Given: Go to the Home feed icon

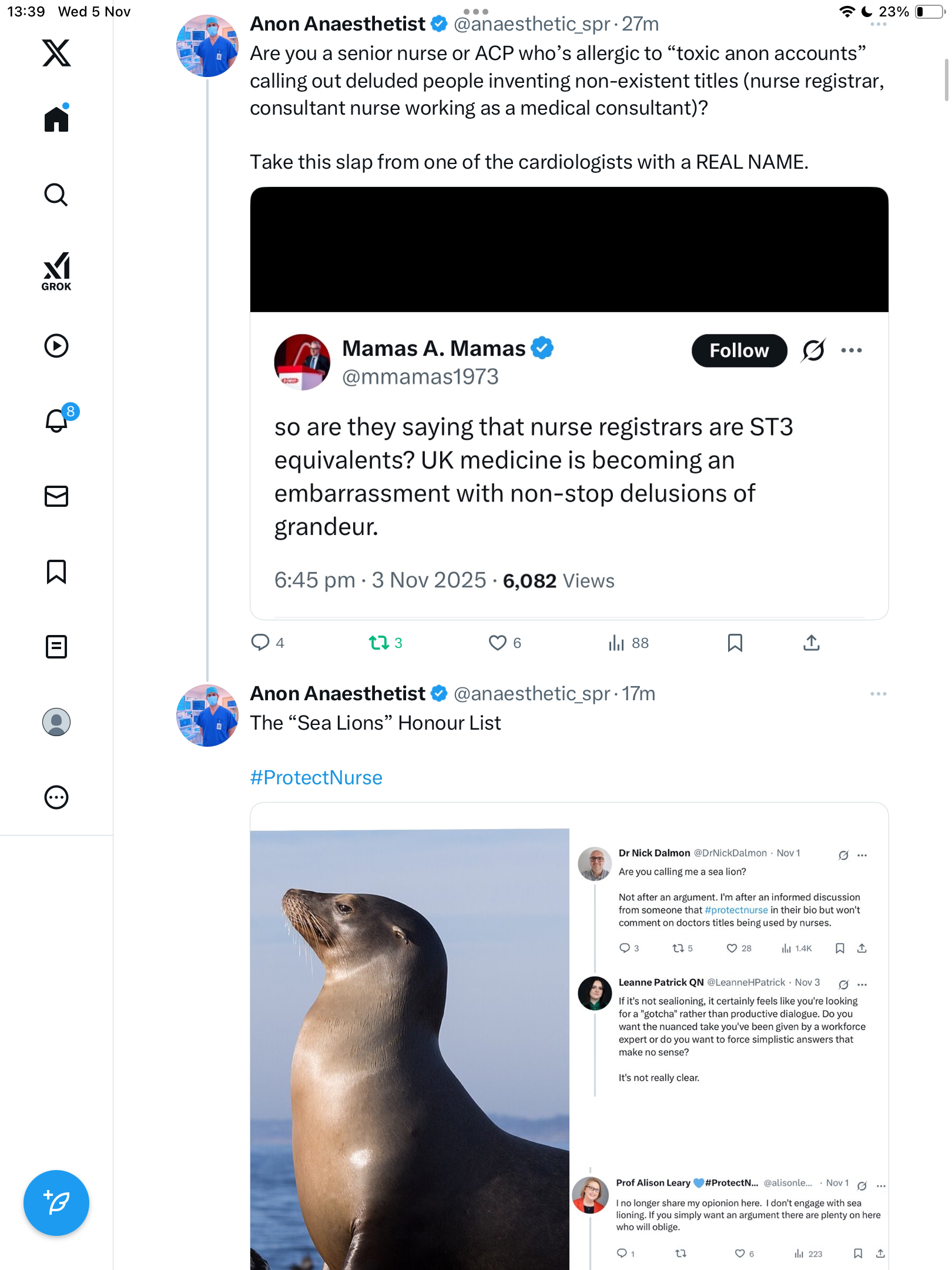Looking at the screenshot, I should pos(56,119).
